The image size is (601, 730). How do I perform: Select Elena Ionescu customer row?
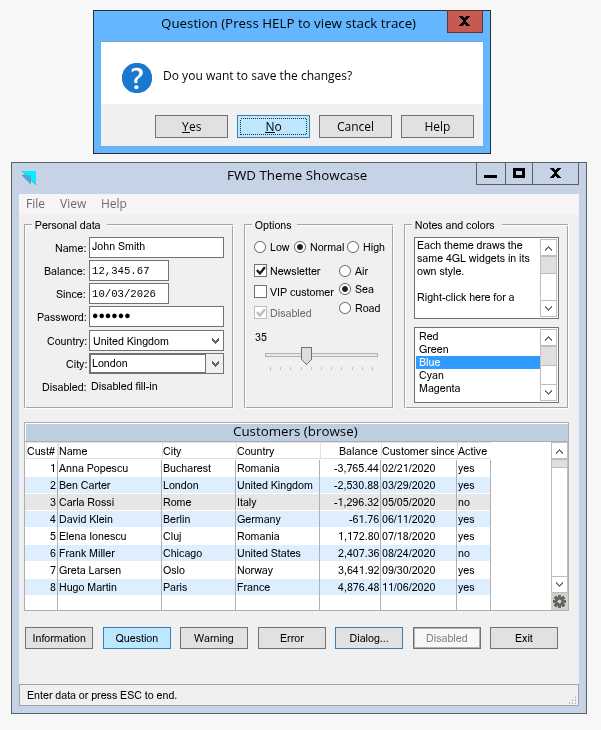tap(257, 536)
